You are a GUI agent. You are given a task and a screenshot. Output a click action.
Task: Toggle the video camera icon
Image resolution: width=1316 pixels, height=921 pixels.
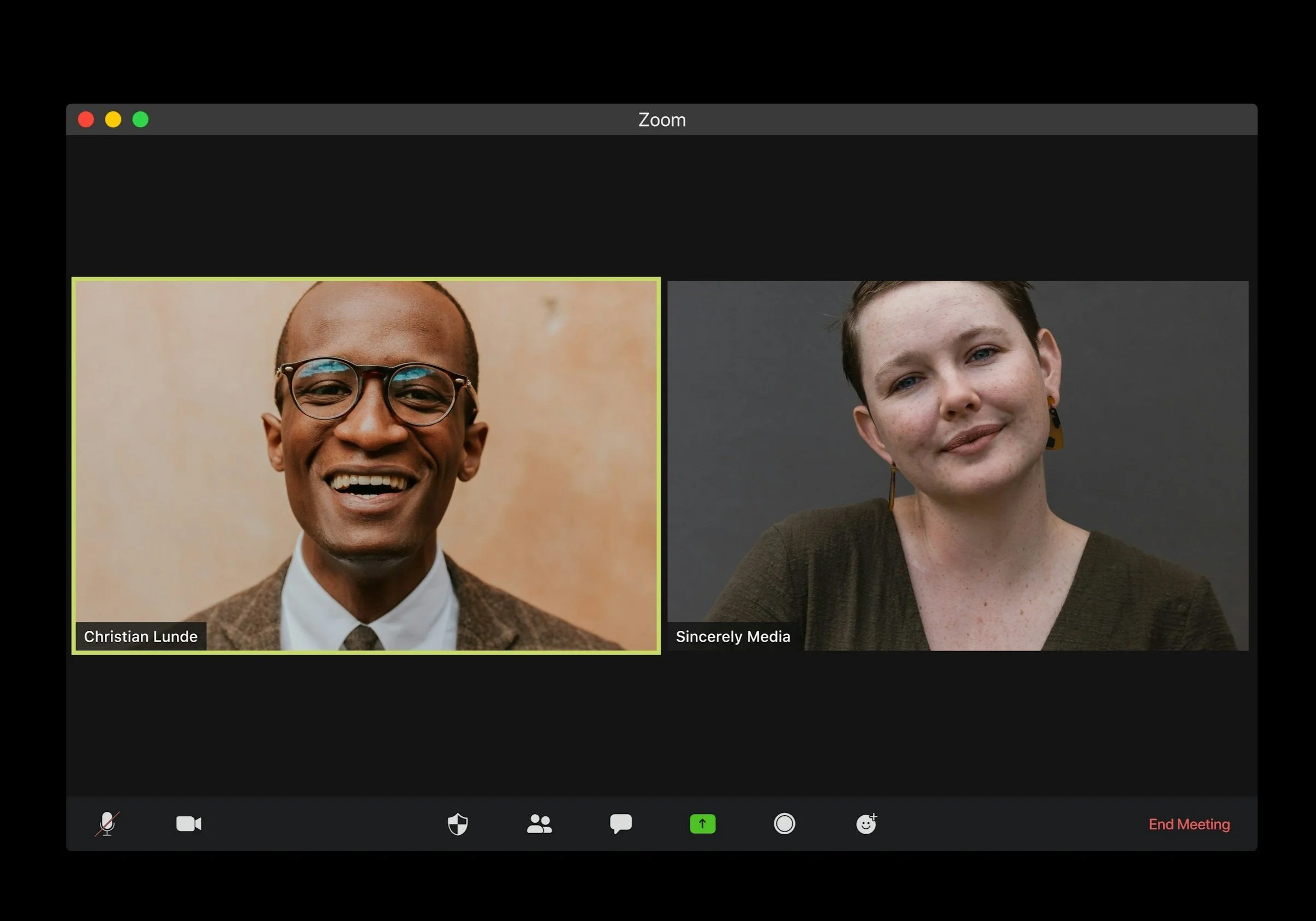tap(189, 823)
